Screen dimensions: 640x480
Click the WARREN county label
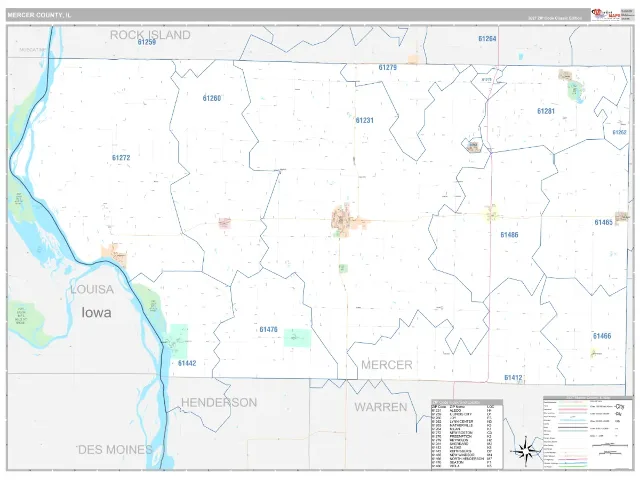pos(381,407)
